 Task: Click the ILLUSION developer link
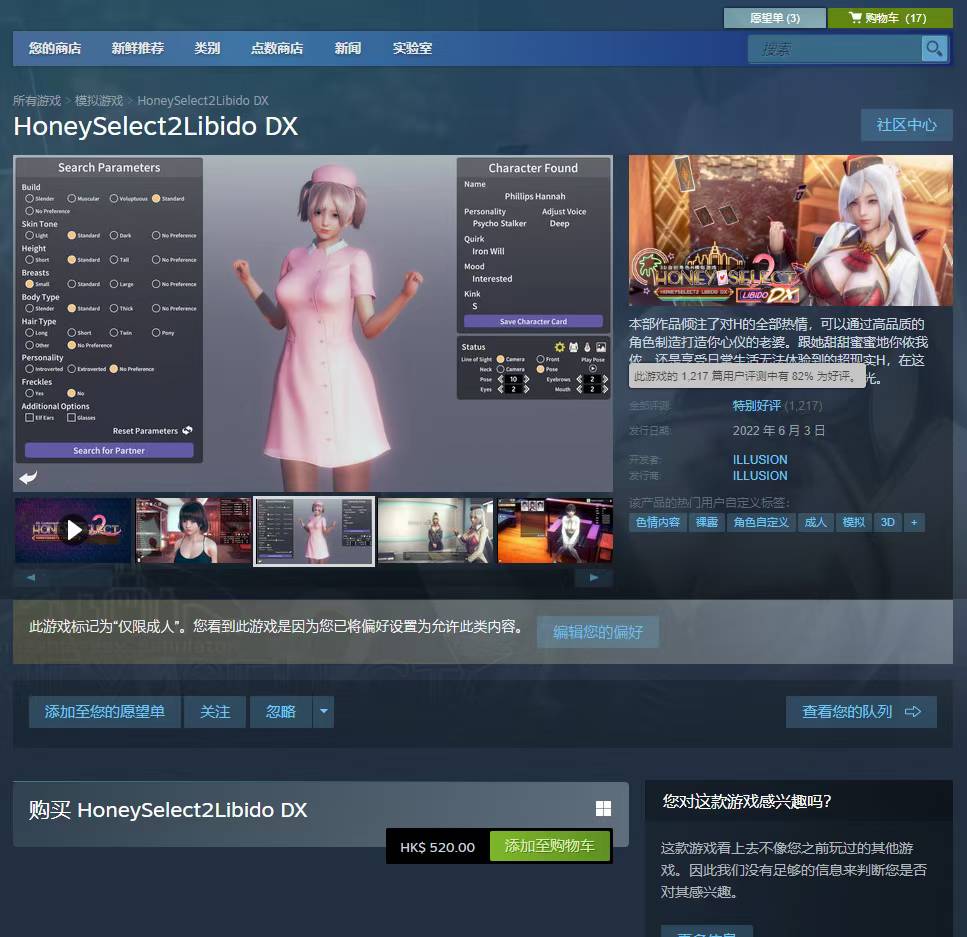coord(760,460)
